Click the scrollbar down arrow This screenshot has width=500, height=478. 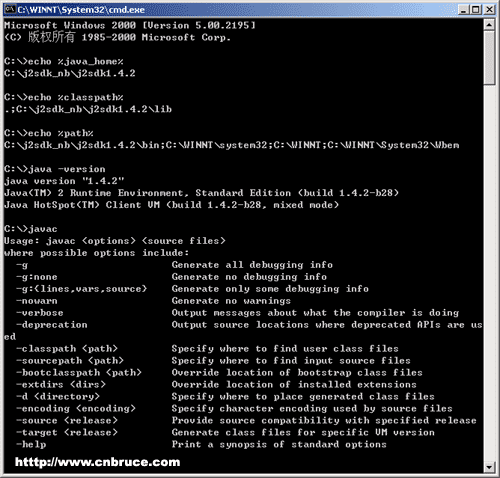(x=489, y=467)
